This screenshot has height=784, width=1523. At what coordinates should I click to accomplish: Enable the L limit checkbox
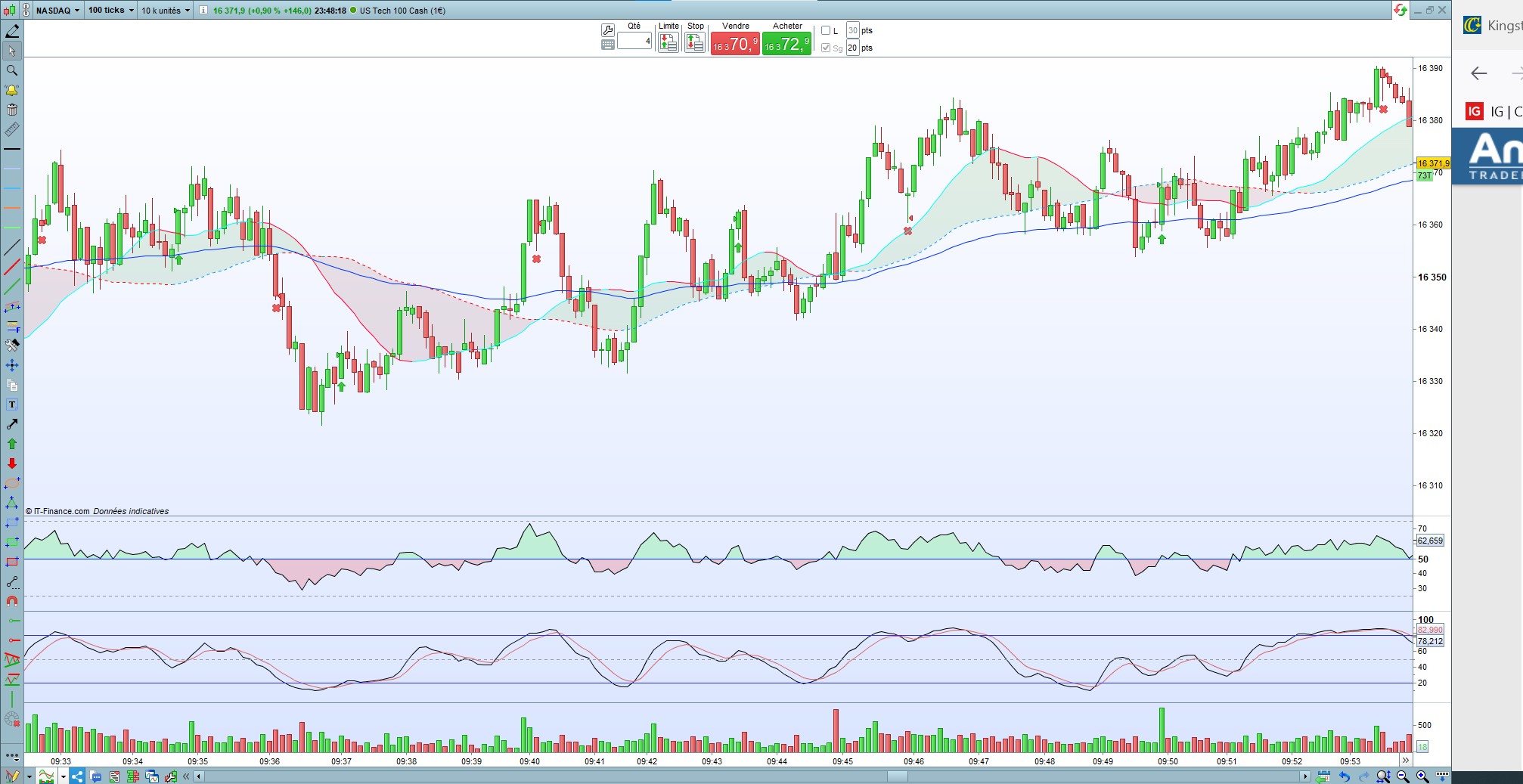[x=826, y=30]
